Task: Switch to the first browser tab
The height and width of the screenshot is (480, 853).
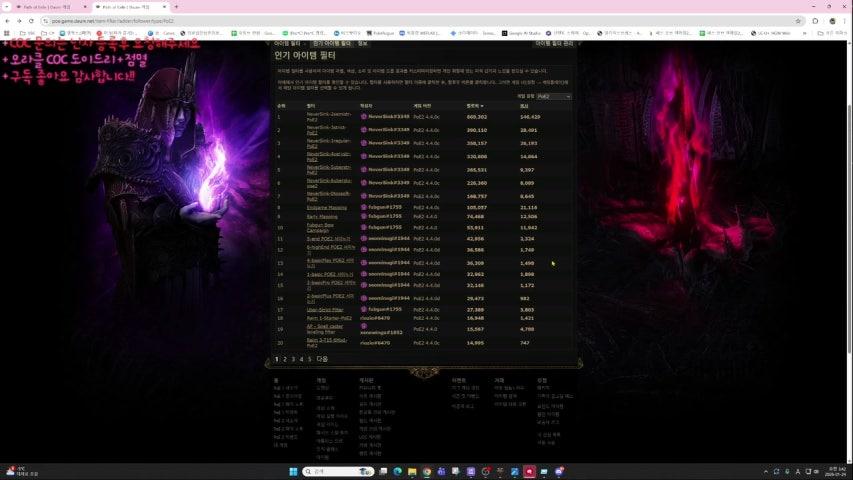Action: click(x=40, y=6)
